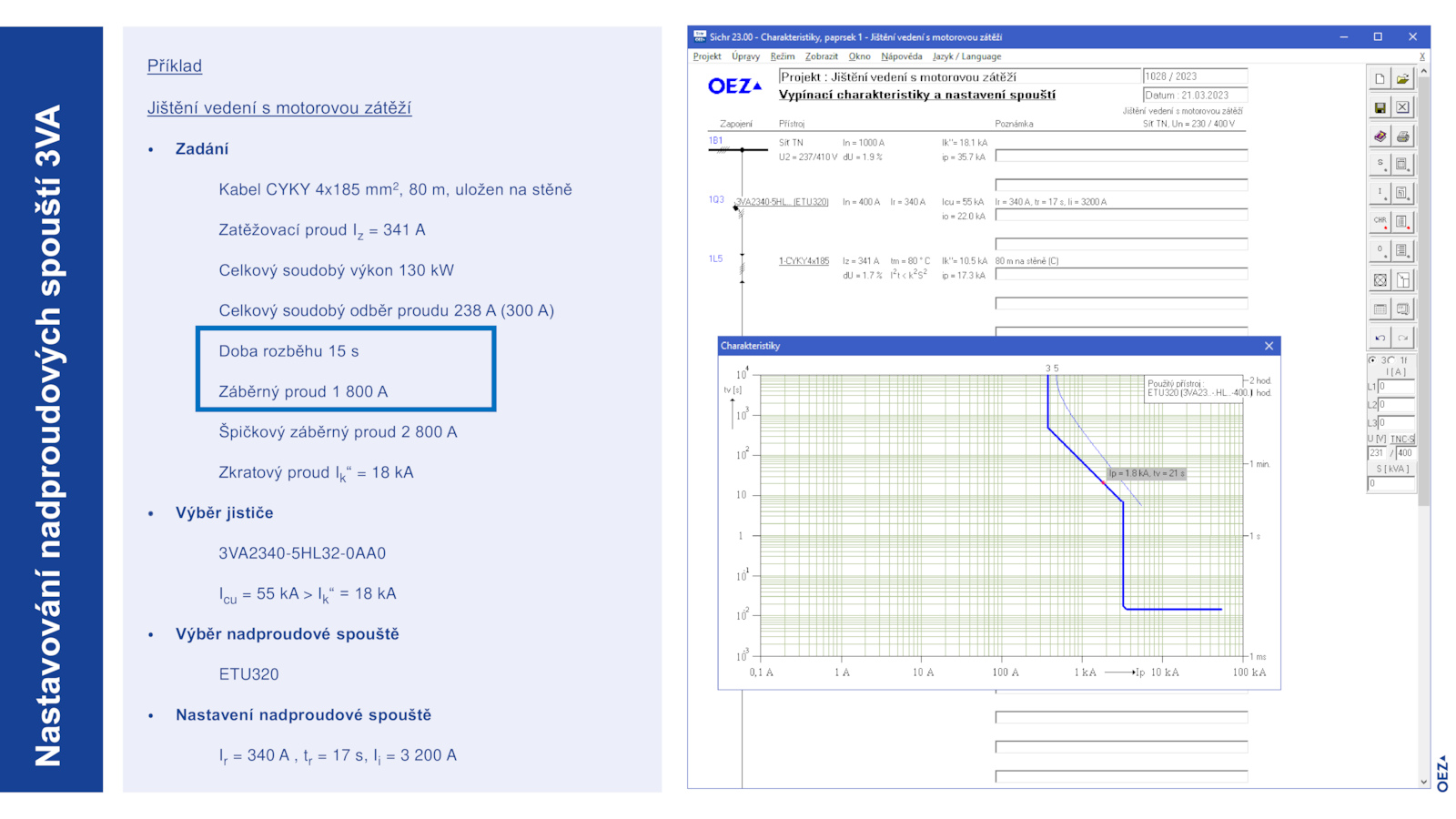Click the Open project folder icon

pos(1402,79)
